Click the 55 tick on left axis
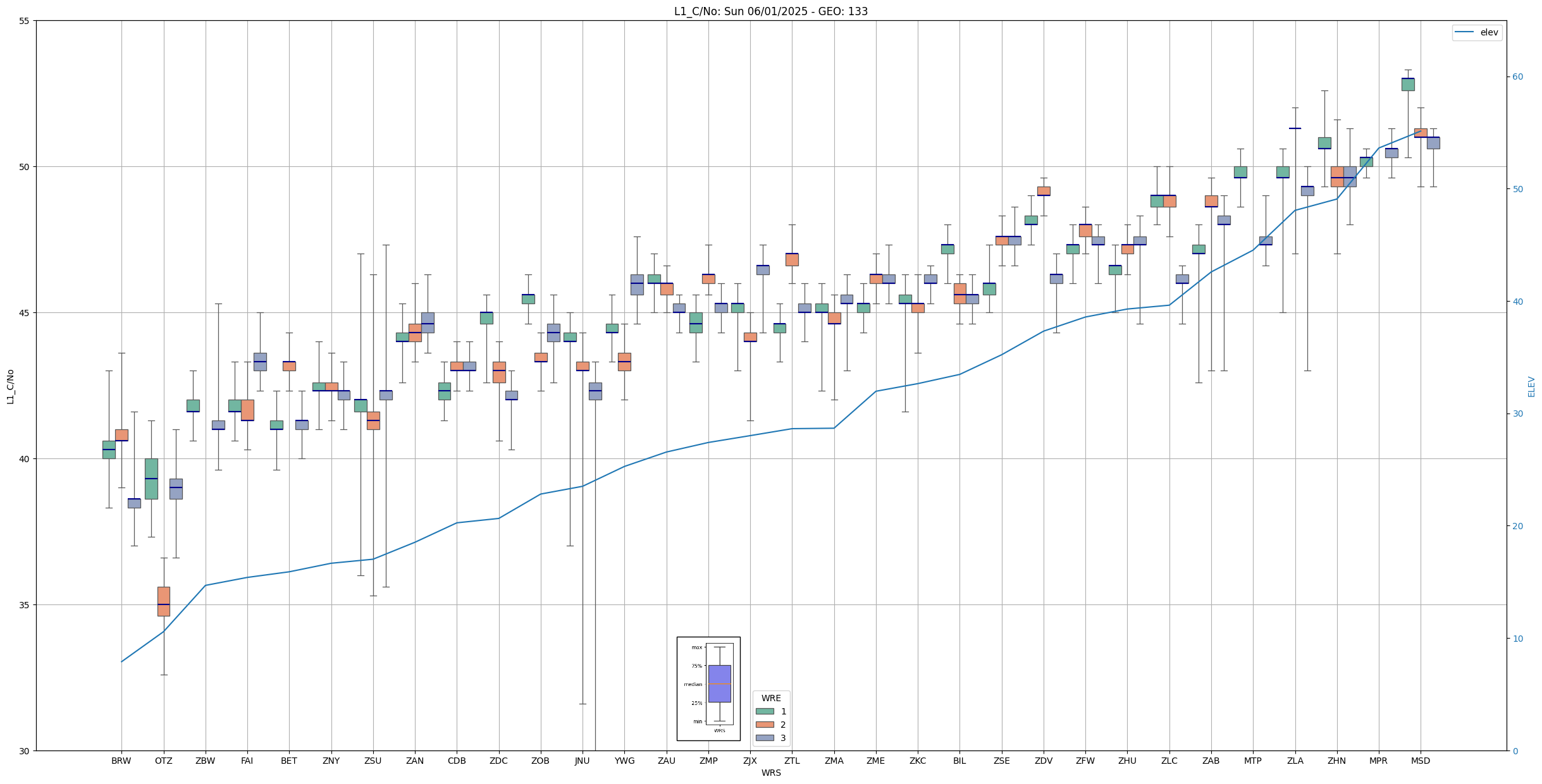 coord(25,21)
